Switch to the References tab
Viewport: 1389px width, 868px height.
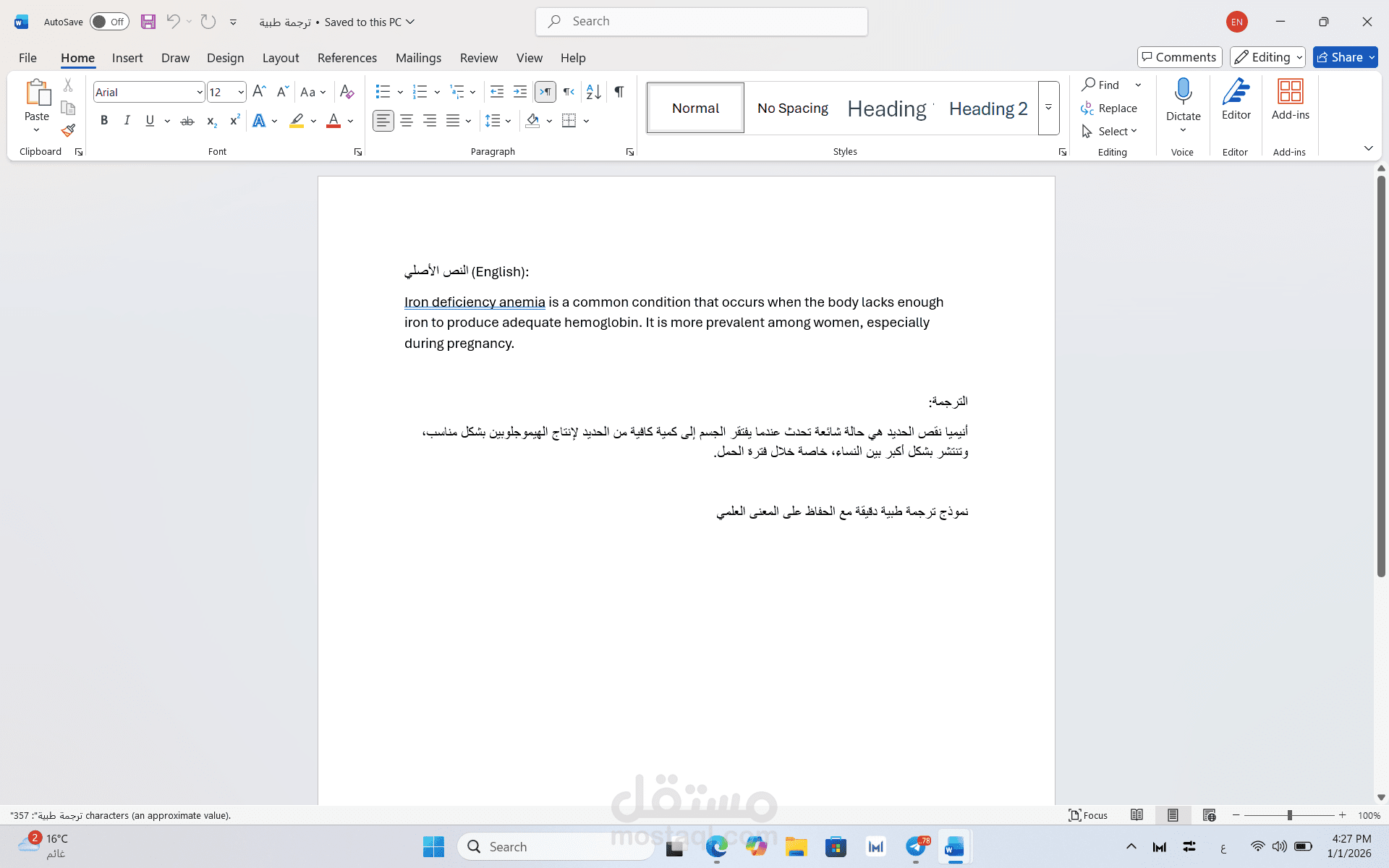347,58
